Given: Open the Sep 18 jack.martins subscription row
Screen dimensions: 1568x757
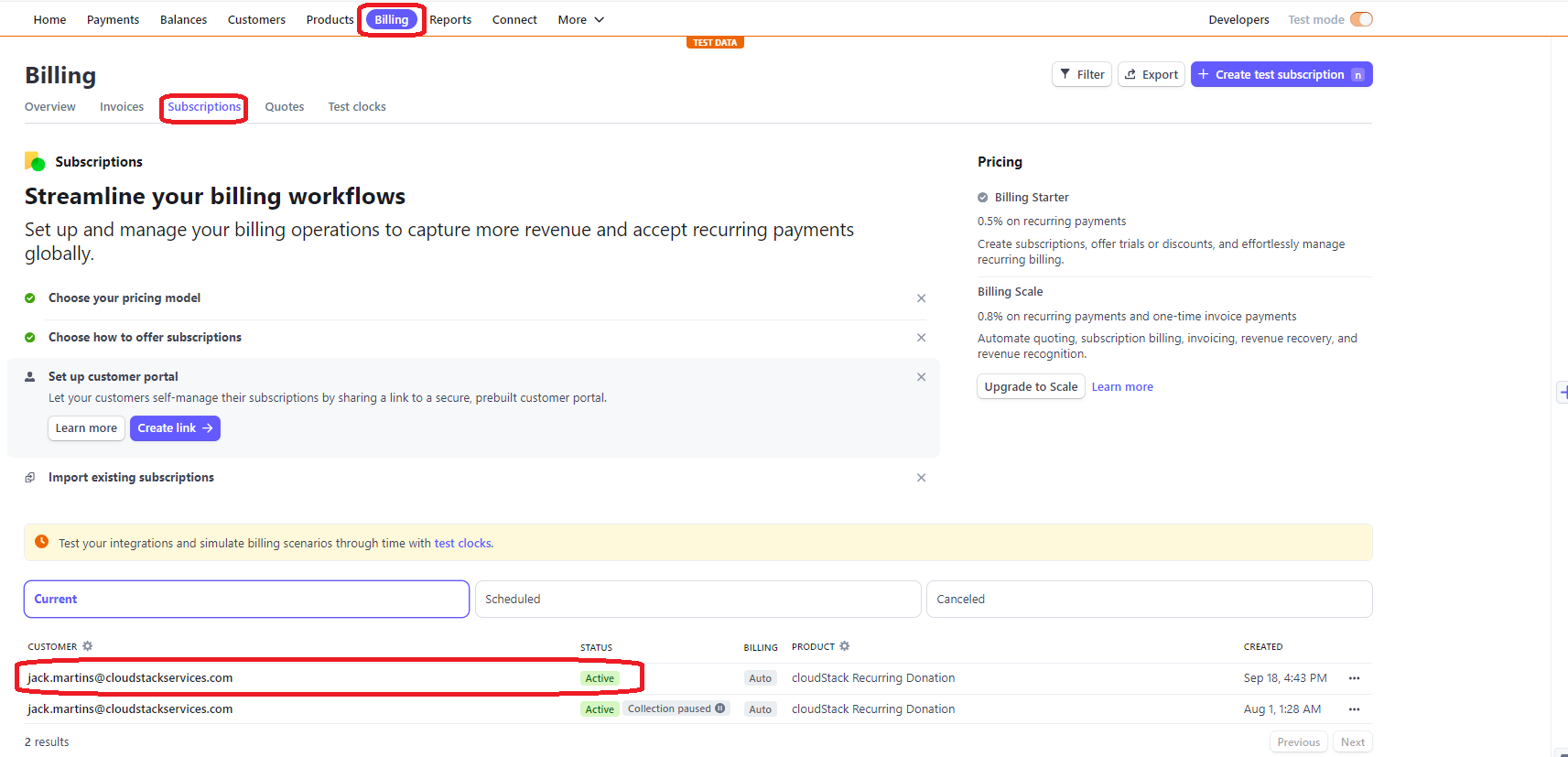Looking at the screenshot, I should [697, 678].
